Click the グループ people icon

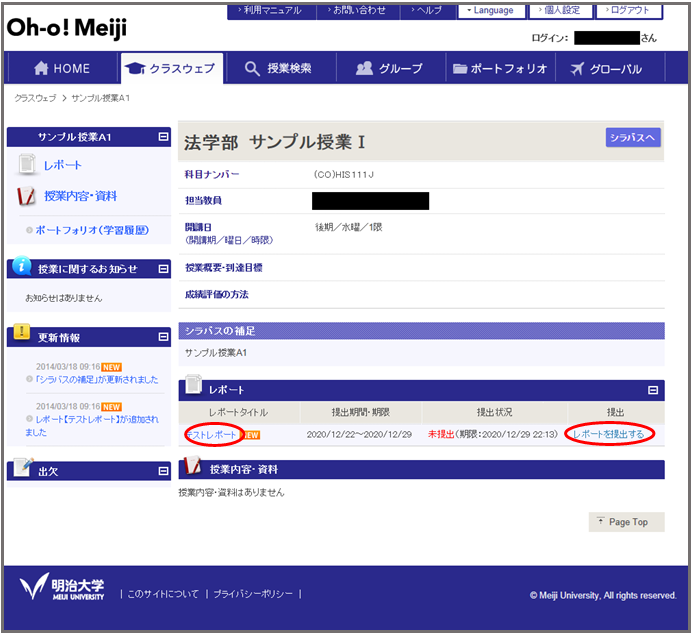(x=364, y=68)
